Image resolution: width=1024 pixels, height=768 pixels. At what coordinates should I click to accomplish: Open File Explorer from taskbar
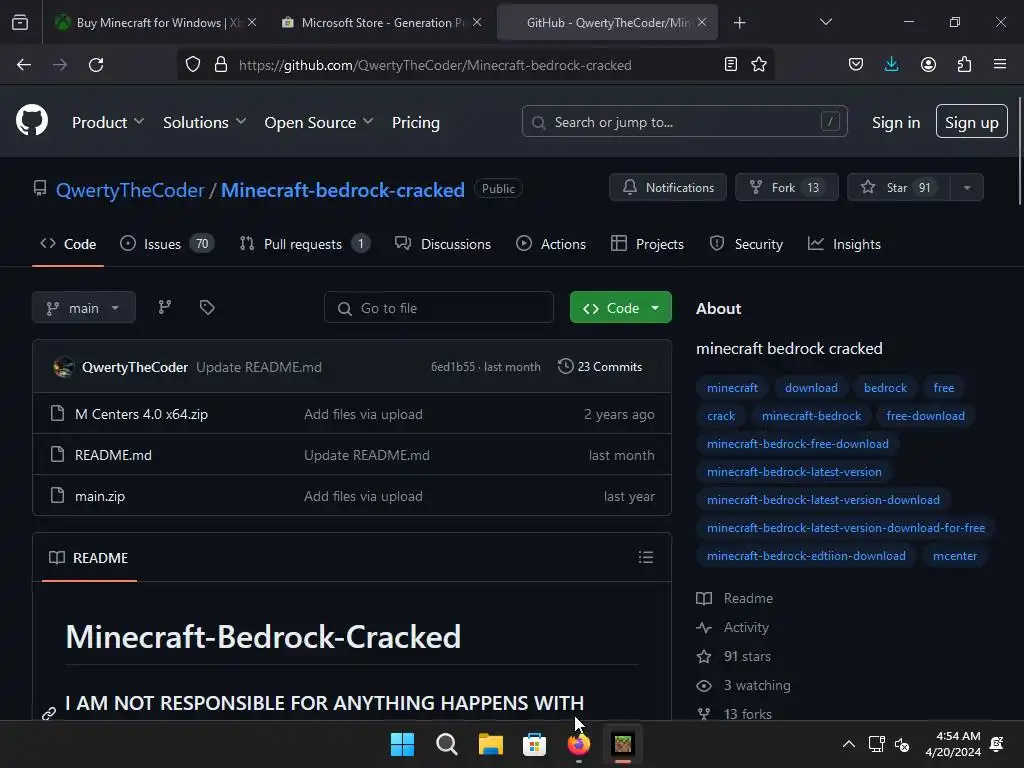coord(490,744)
